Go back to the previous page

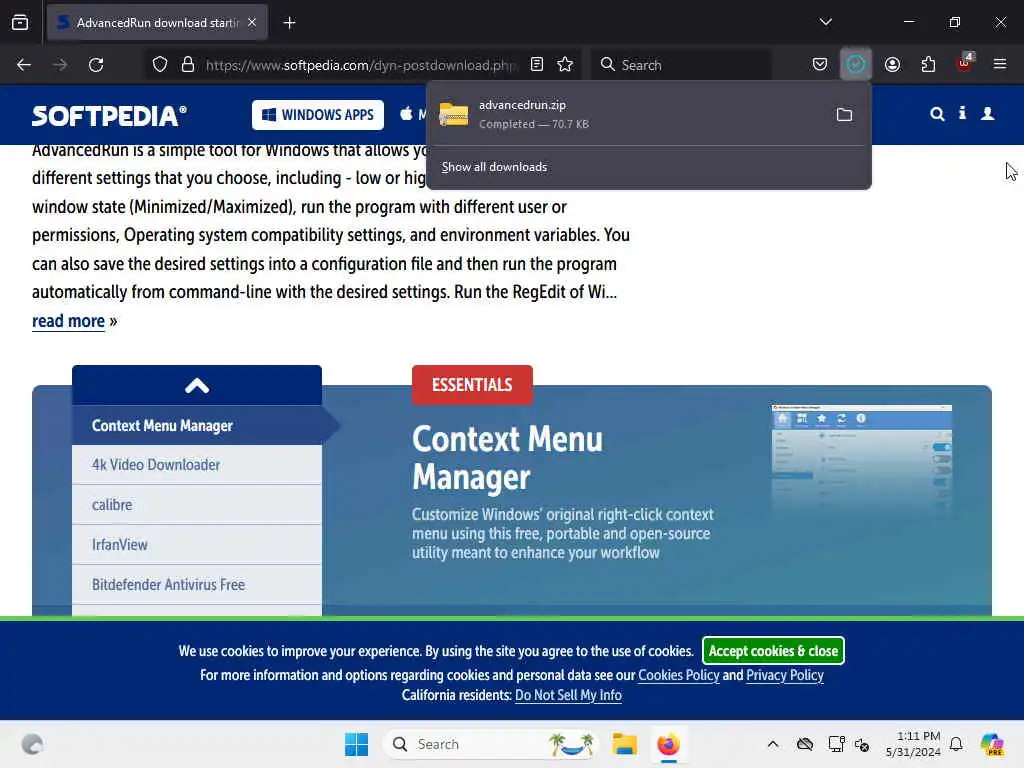[24, 65]
